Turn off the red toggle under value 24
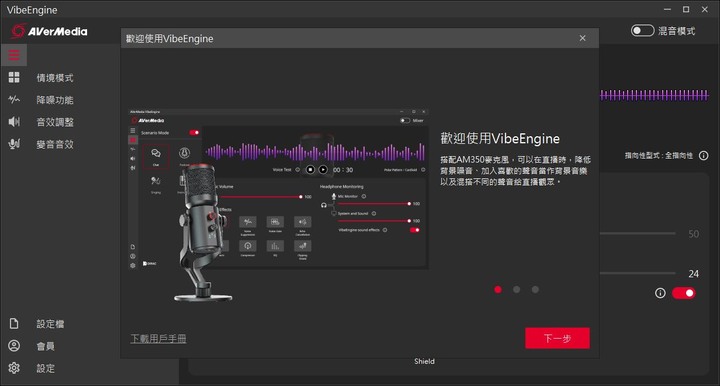The height and width of the screenshot is (386, 720). pos(684,293)
